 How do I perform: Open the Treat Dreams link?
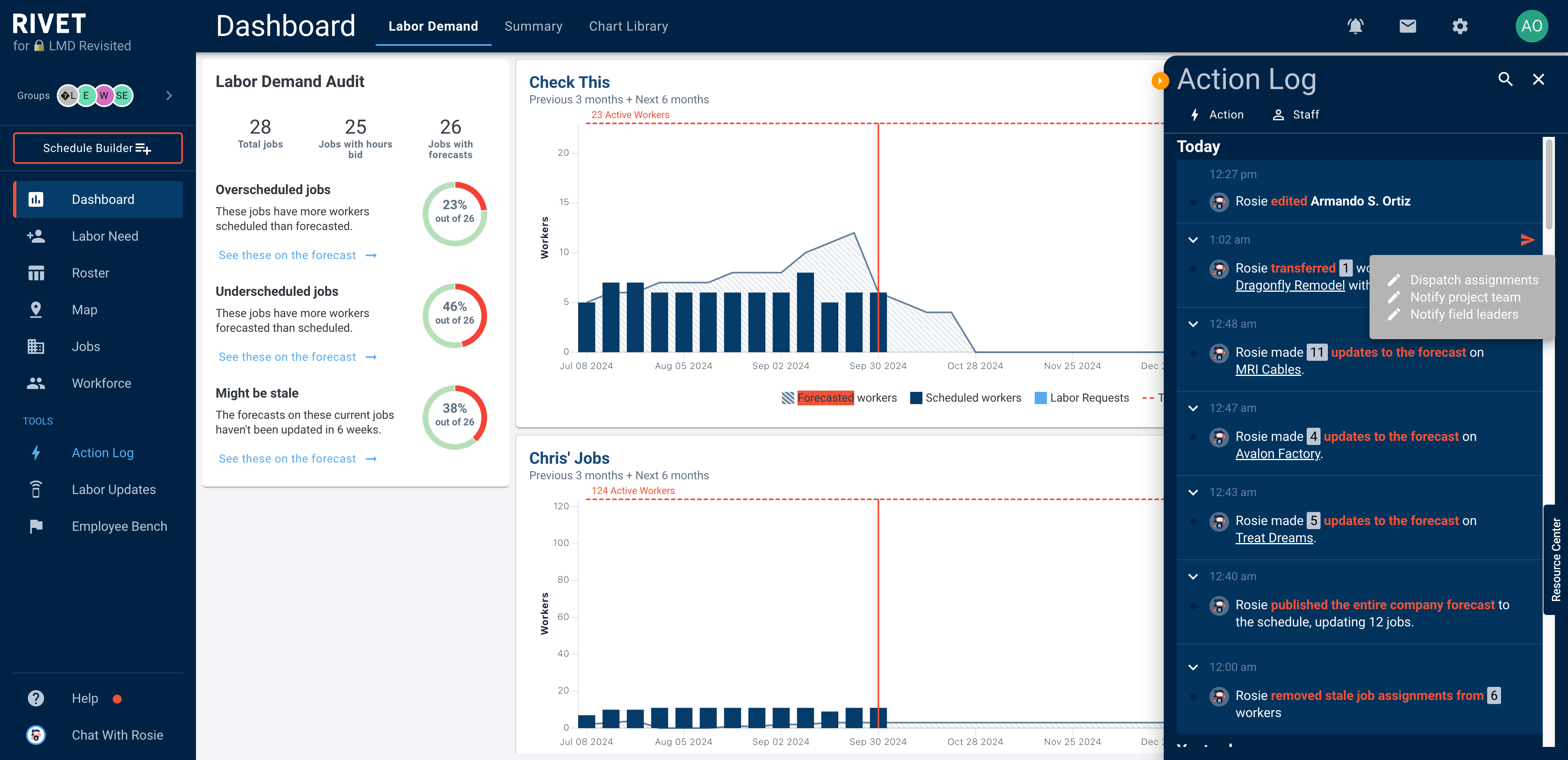[1274, 537]
